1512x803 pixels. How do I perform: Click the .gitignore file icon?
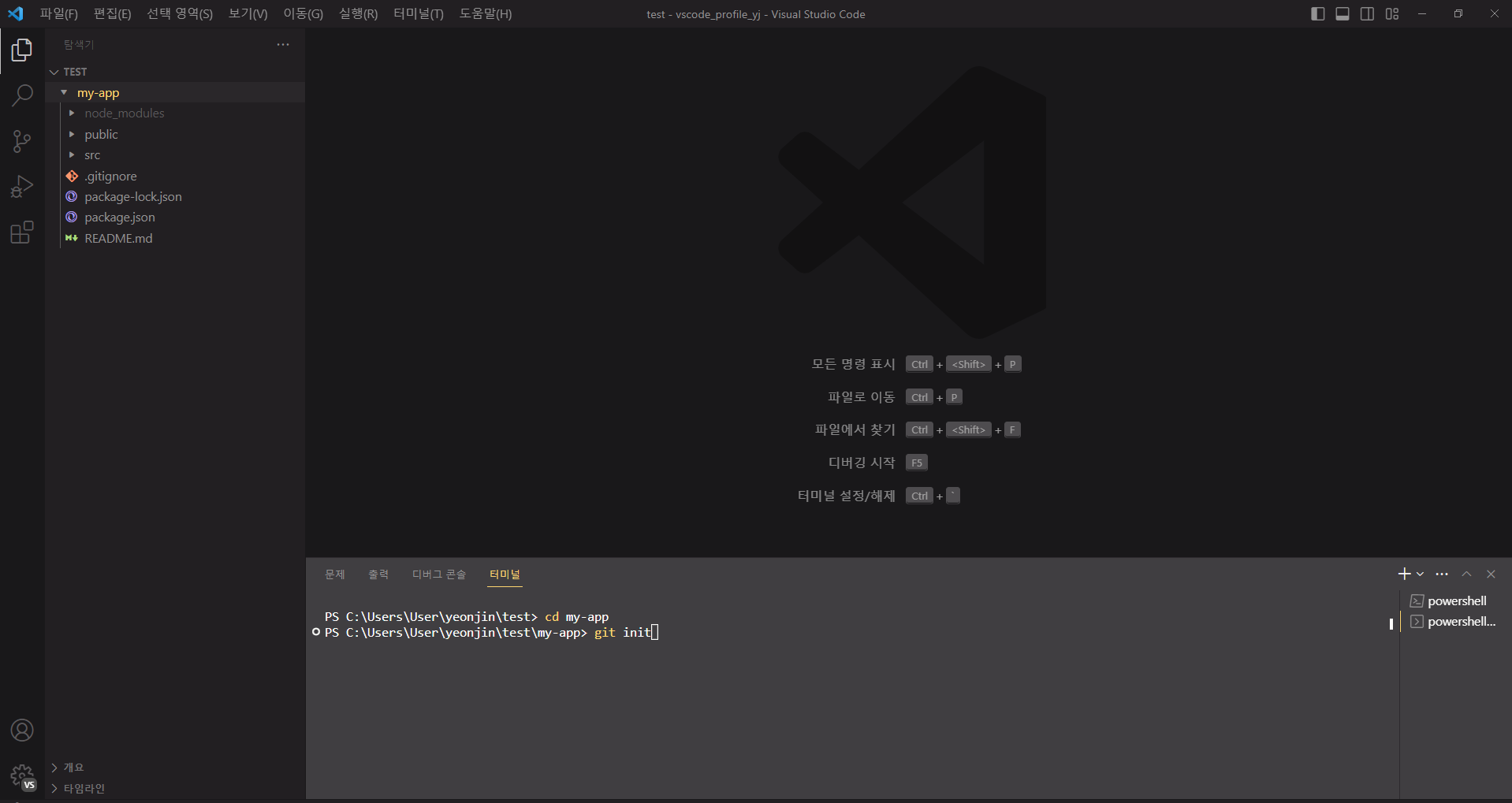[72, 176]
